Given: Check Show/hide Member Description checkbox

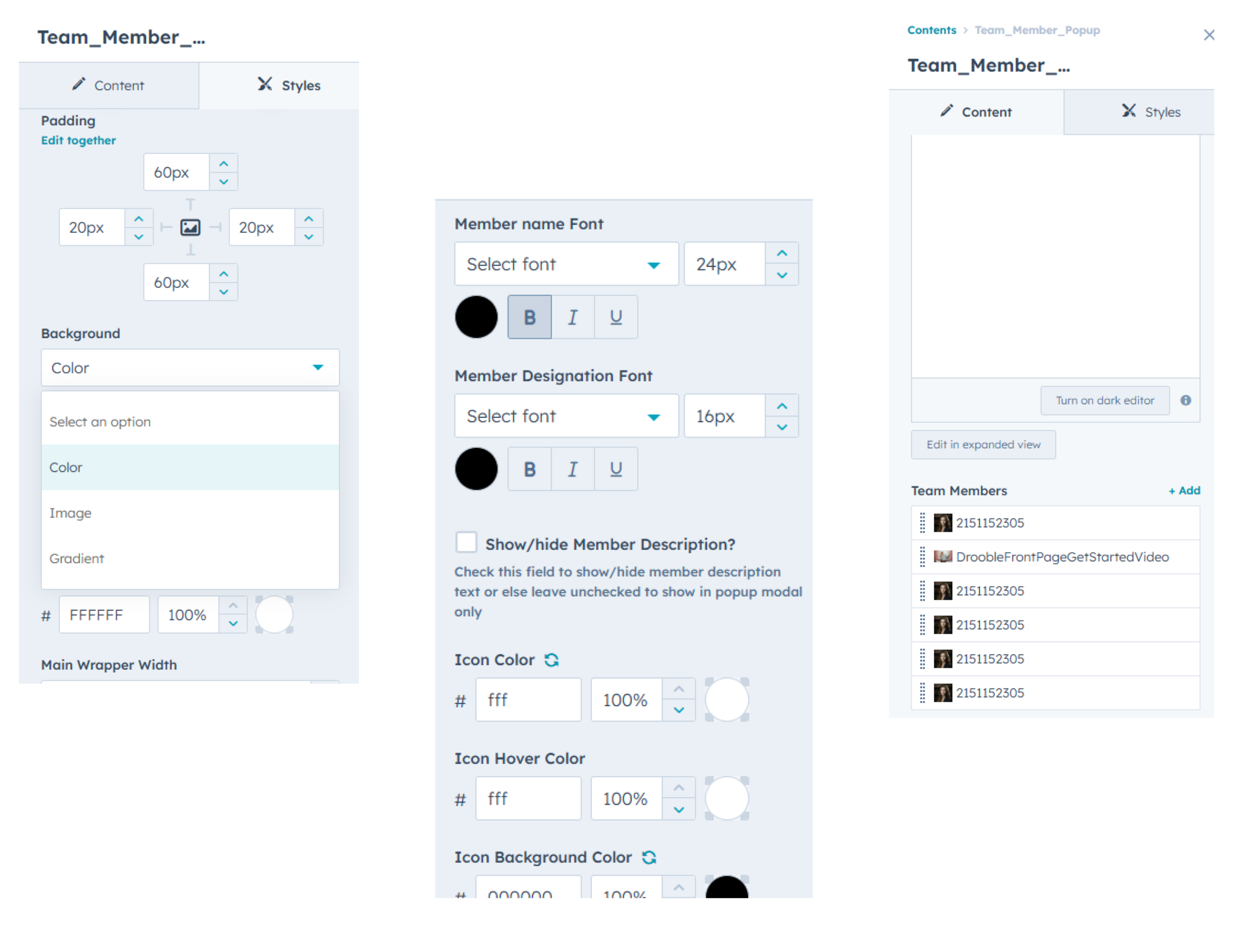Looking at the screenshot, I should pos(466,542).
